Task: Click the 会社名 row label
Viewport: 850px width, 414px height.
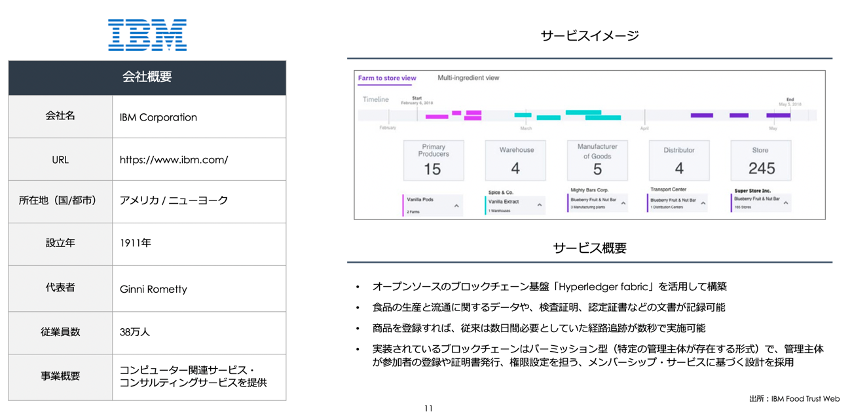Action: 60,117
